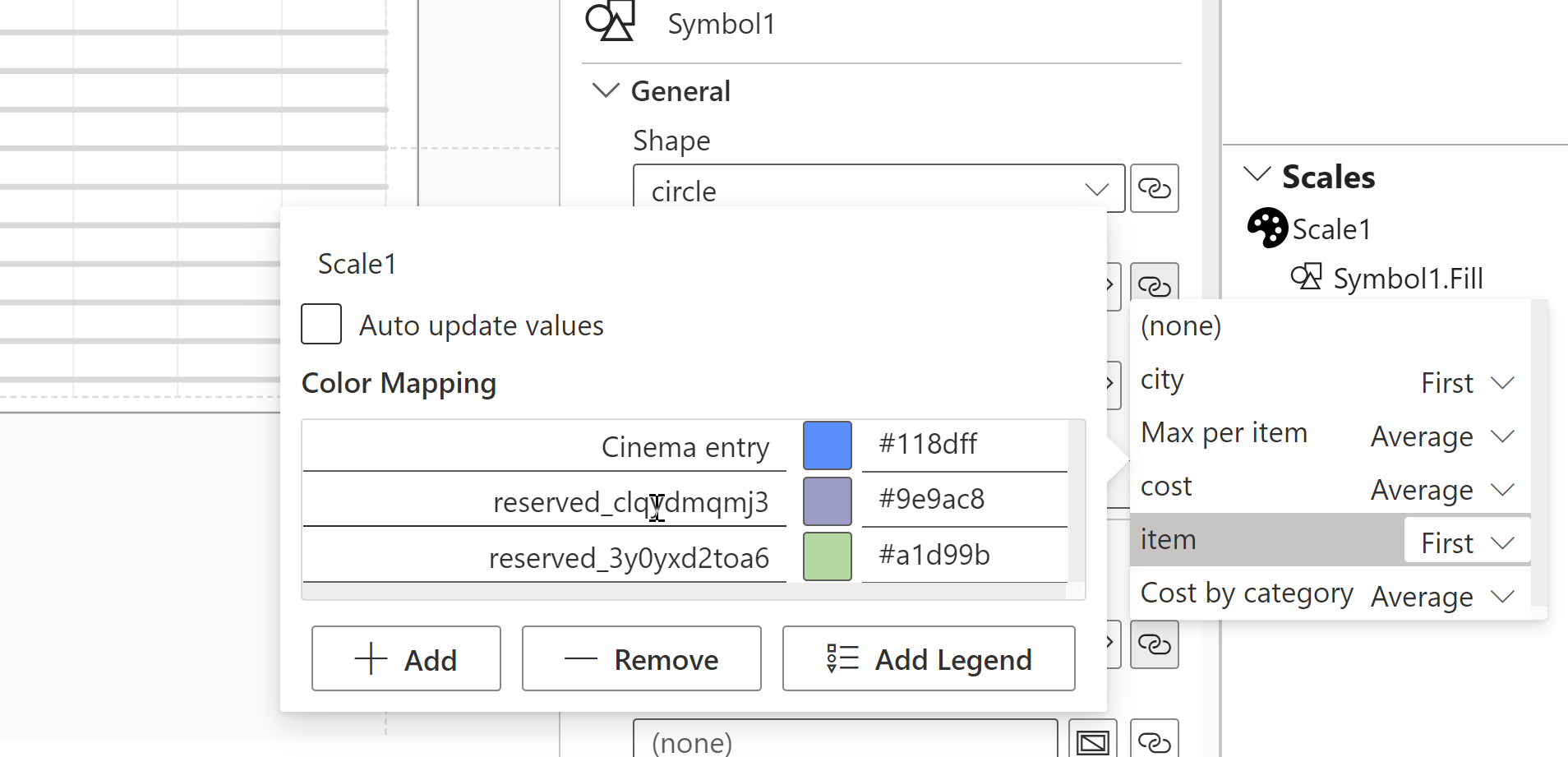Click the blue #118dff color swatch

click(x=827, y=445)
